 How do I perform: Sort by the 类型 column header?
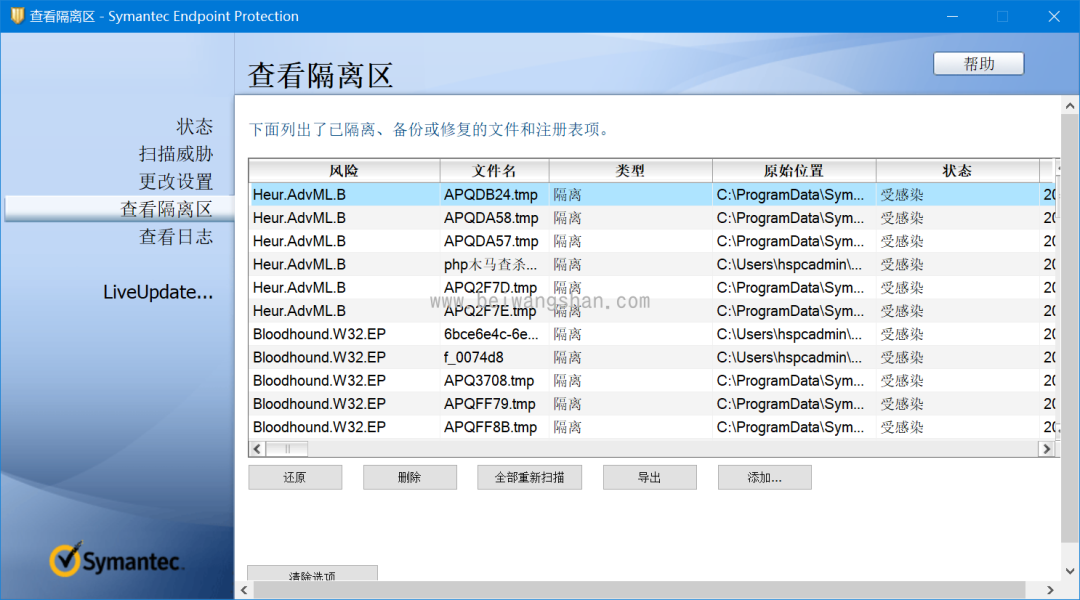[x=630, y=171]
